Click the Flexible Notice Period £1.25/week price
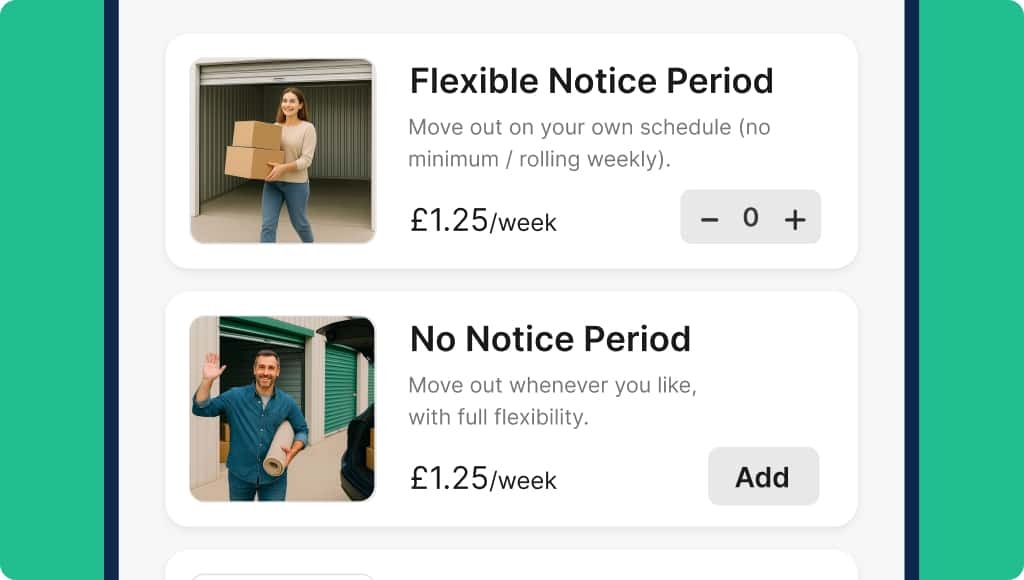 483,220
